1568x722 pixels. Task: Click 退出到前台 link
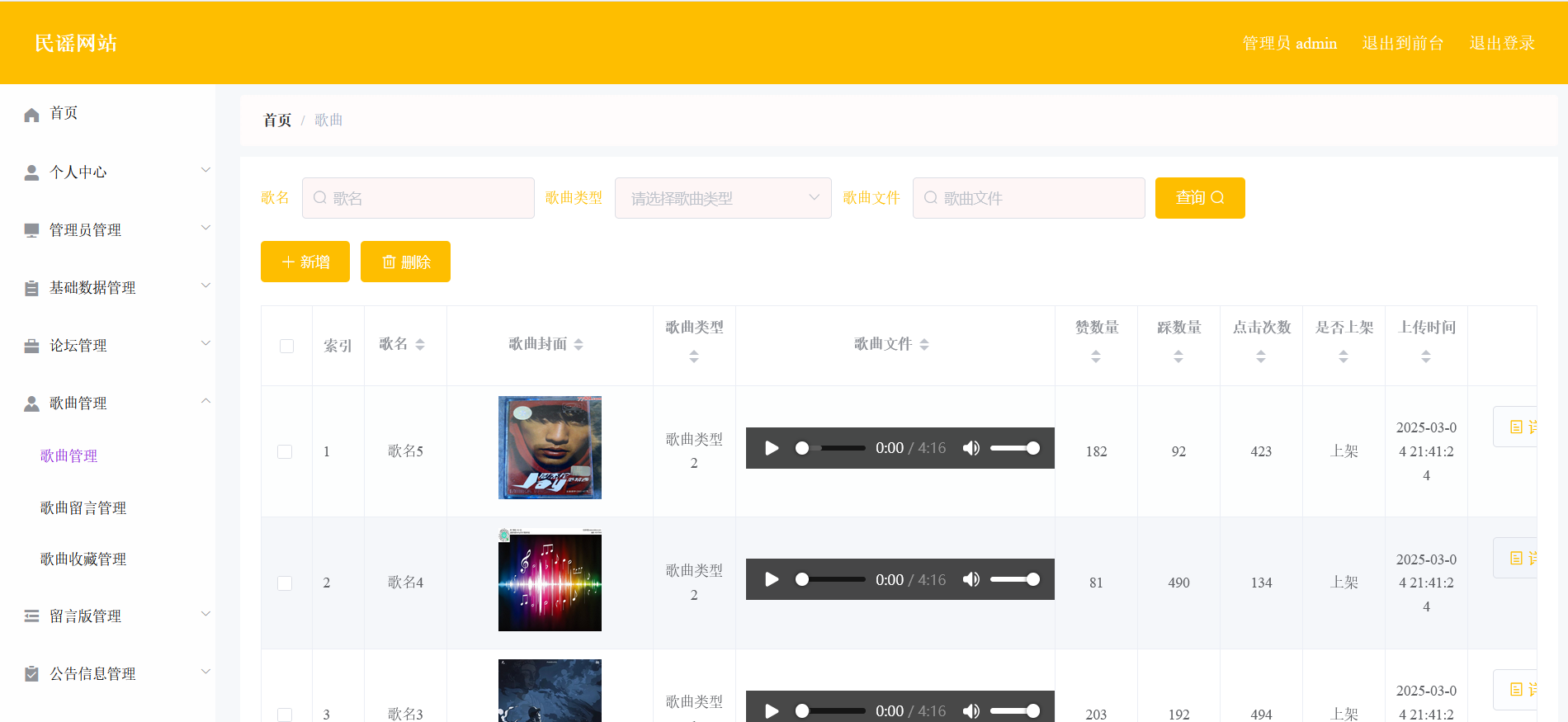tap(1403, 43)
